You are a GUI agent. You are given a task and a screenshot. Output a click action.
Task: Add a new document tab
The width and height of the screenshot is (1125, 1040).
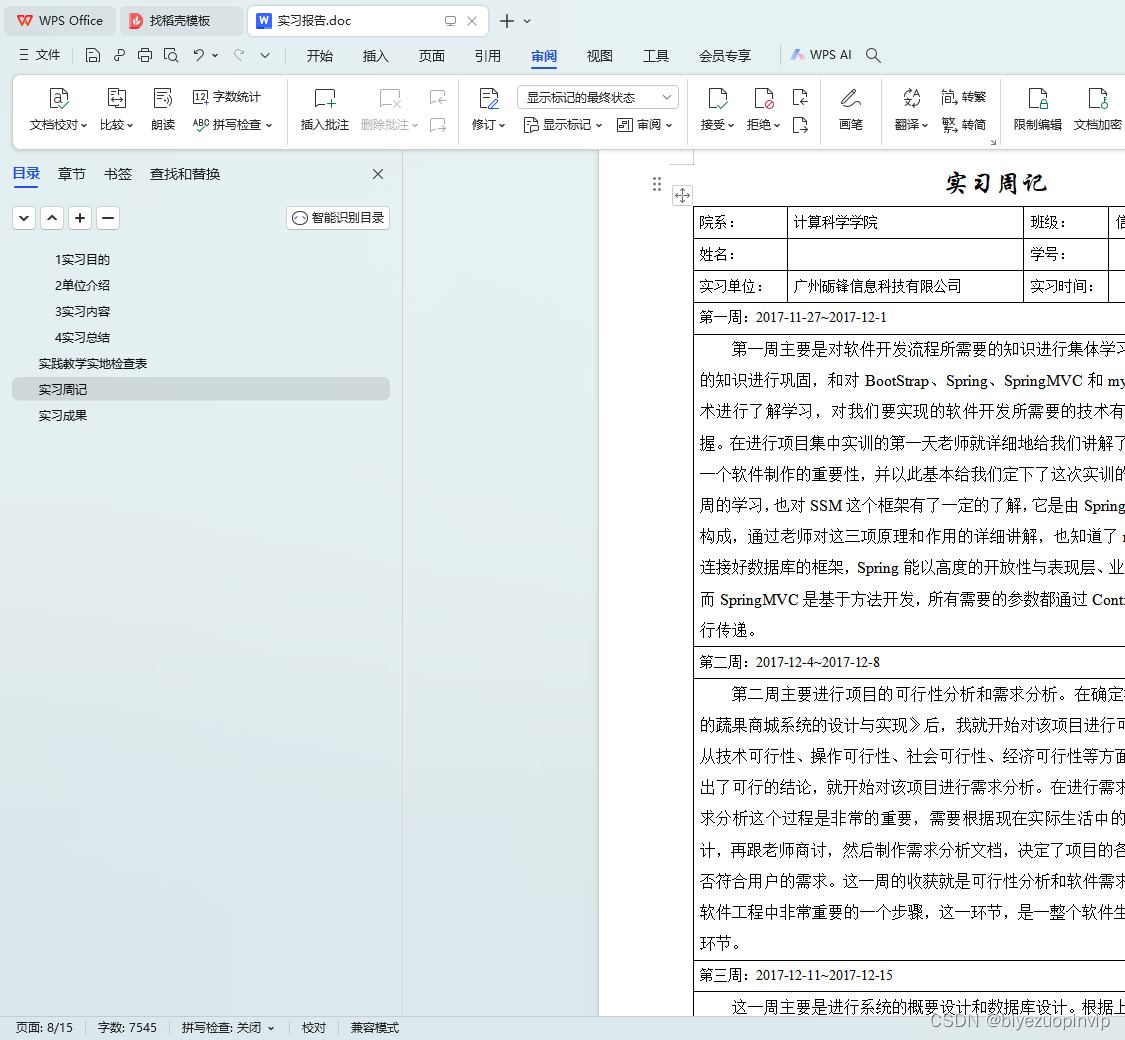[507, 21]
